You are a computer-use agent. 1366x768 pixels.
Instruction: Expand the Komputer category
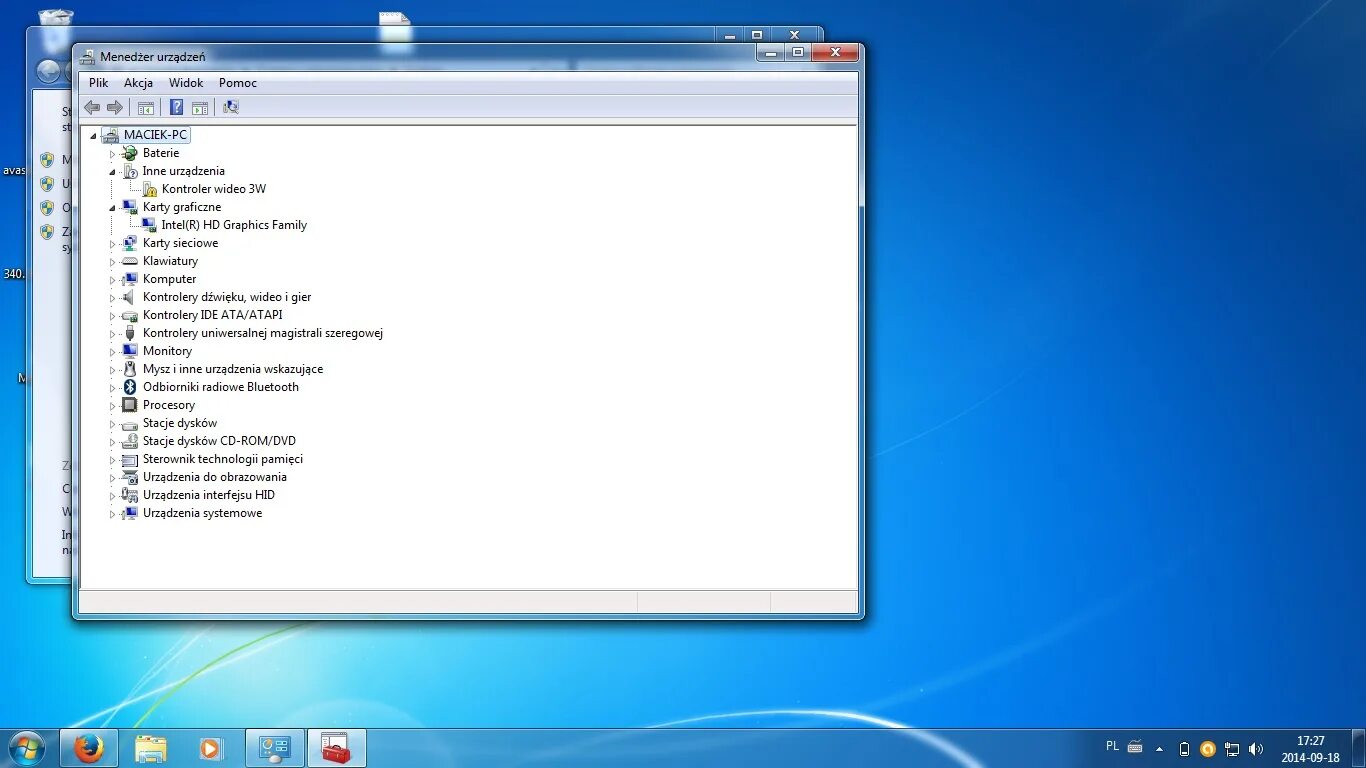(x=112, y=279)
